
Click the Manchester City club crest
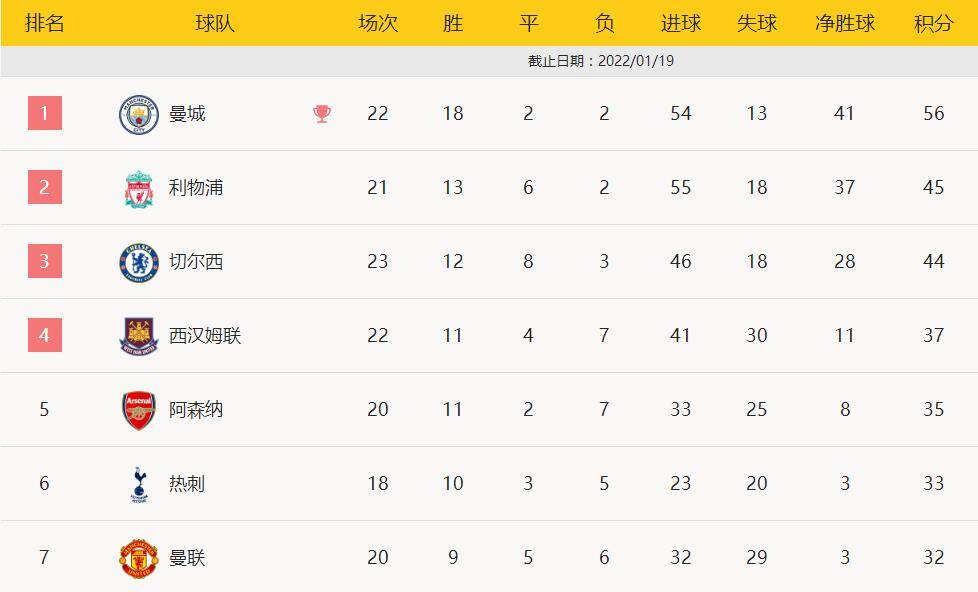(139, 114)
